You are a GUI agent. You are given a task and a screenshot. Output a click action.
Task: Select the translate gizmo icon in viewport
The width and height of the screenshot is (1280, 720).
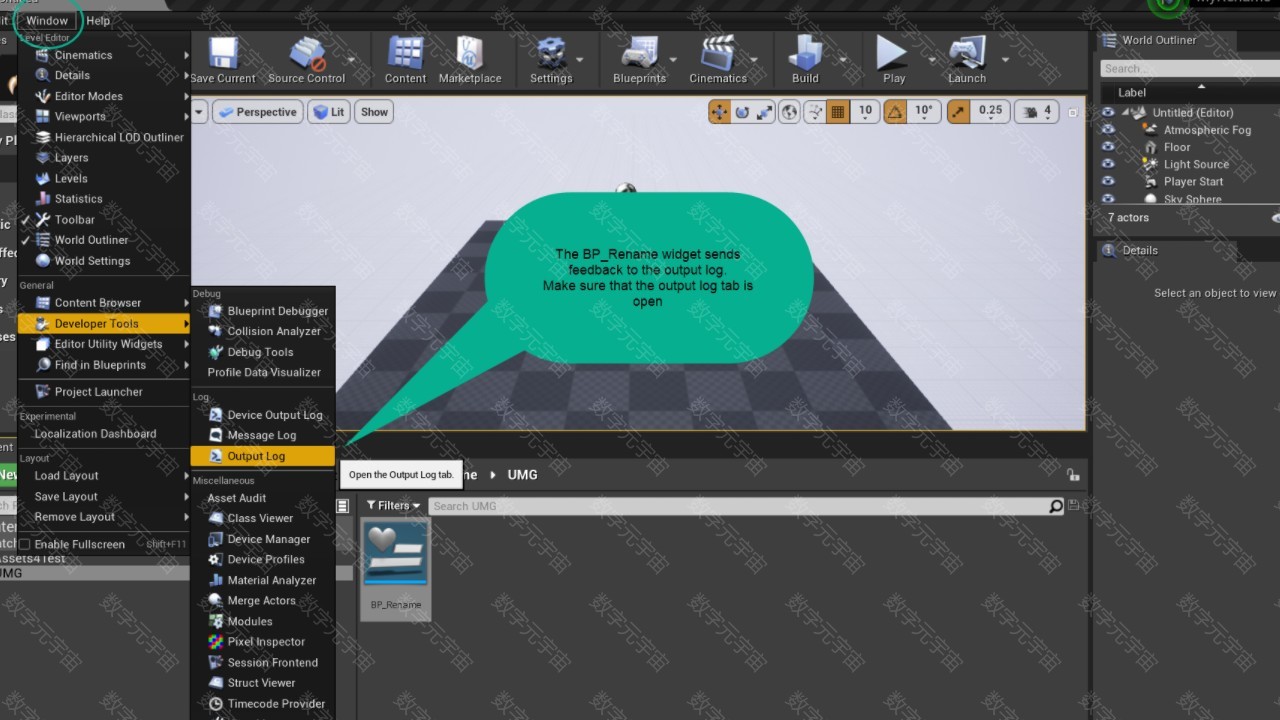(719, 112)
